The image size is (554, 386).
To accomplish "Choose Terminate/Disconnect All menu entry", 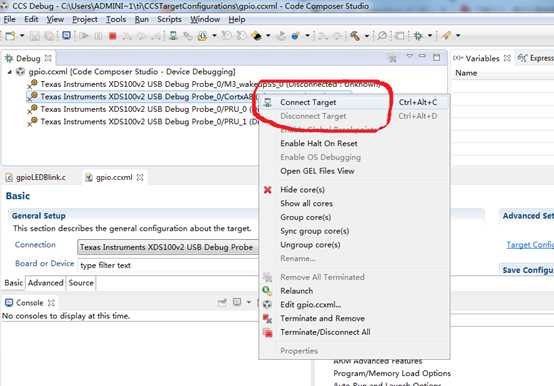I will pos(354,332).
